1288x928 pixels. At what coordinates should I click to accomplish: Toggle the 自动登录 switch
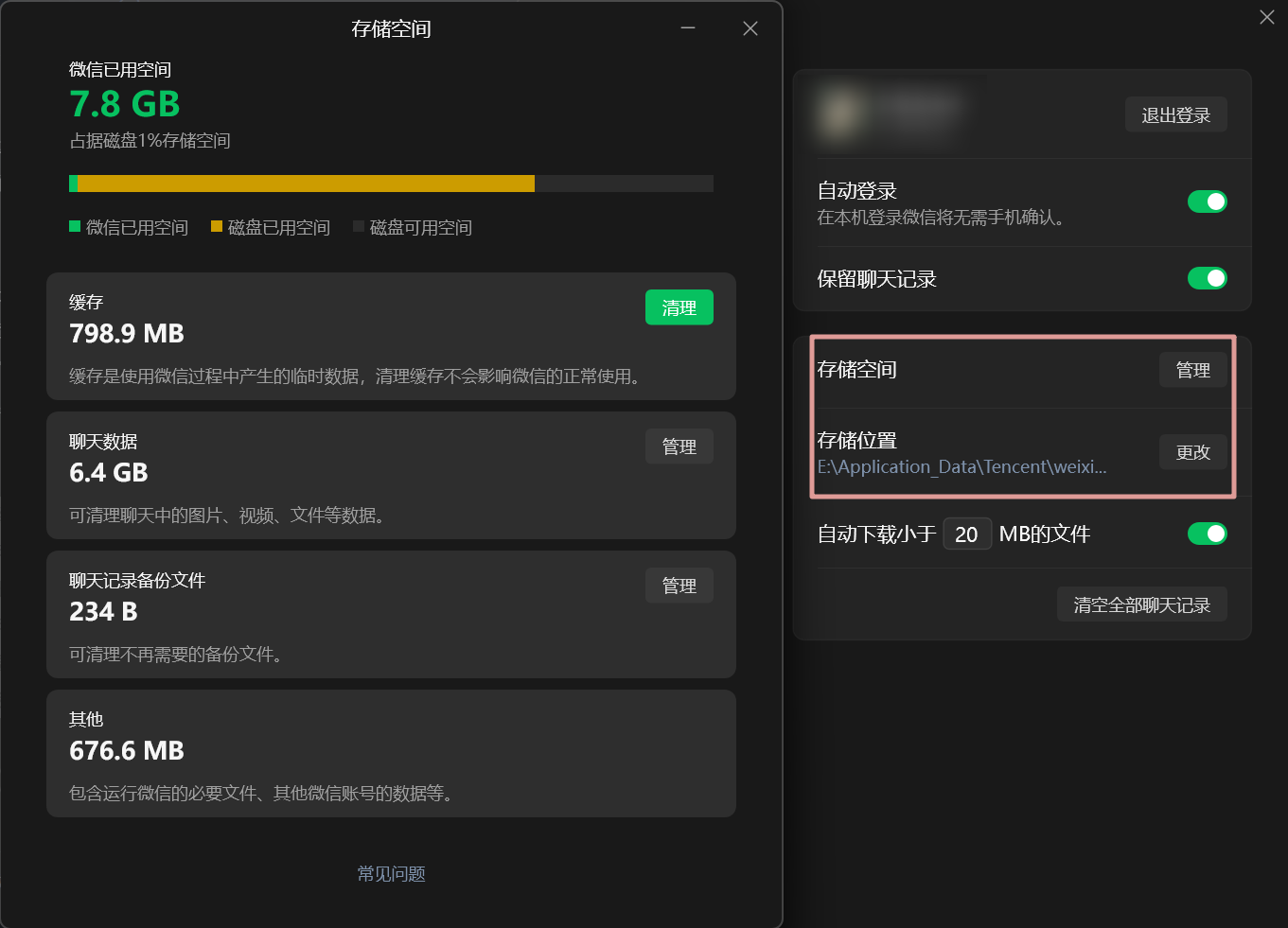1207,201
